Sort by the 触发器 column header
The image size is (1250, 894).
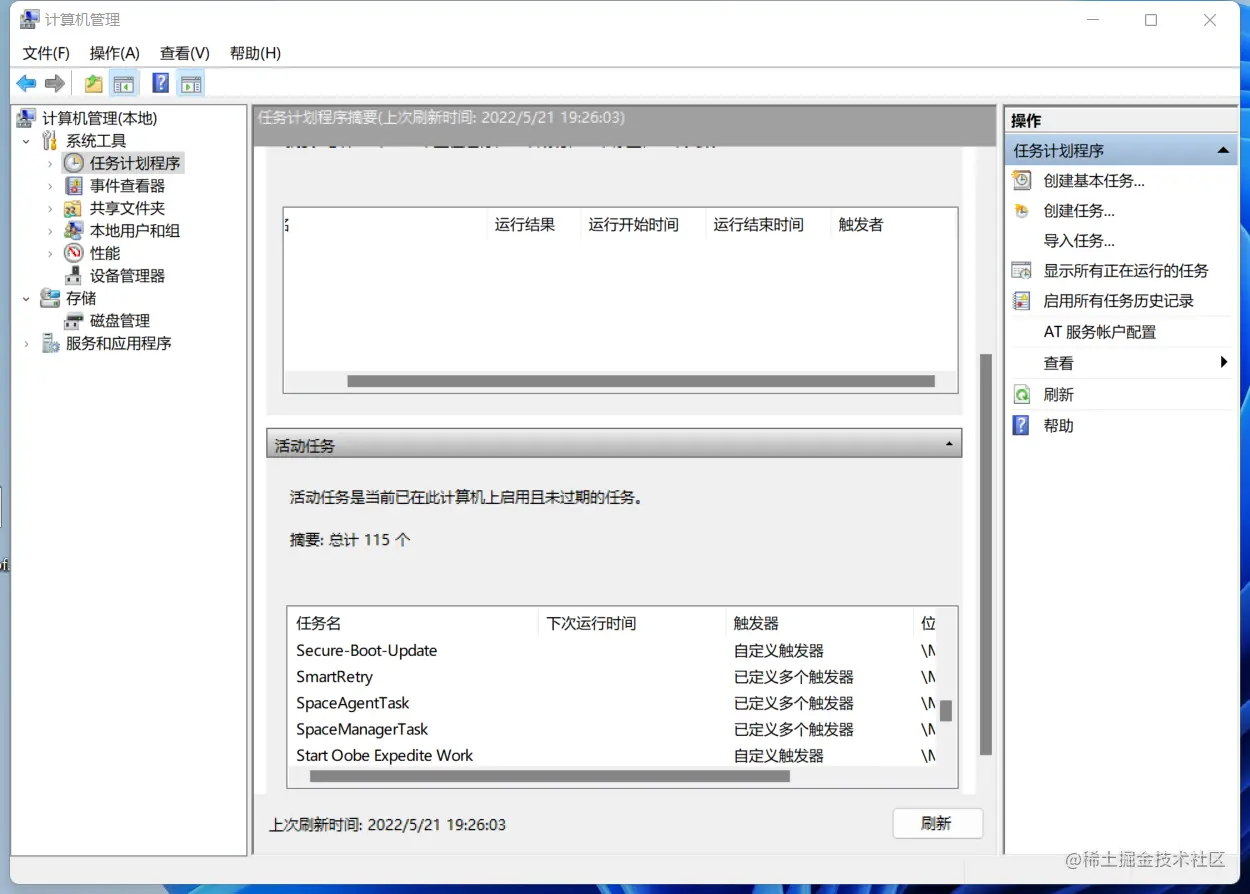pos(819,623)
